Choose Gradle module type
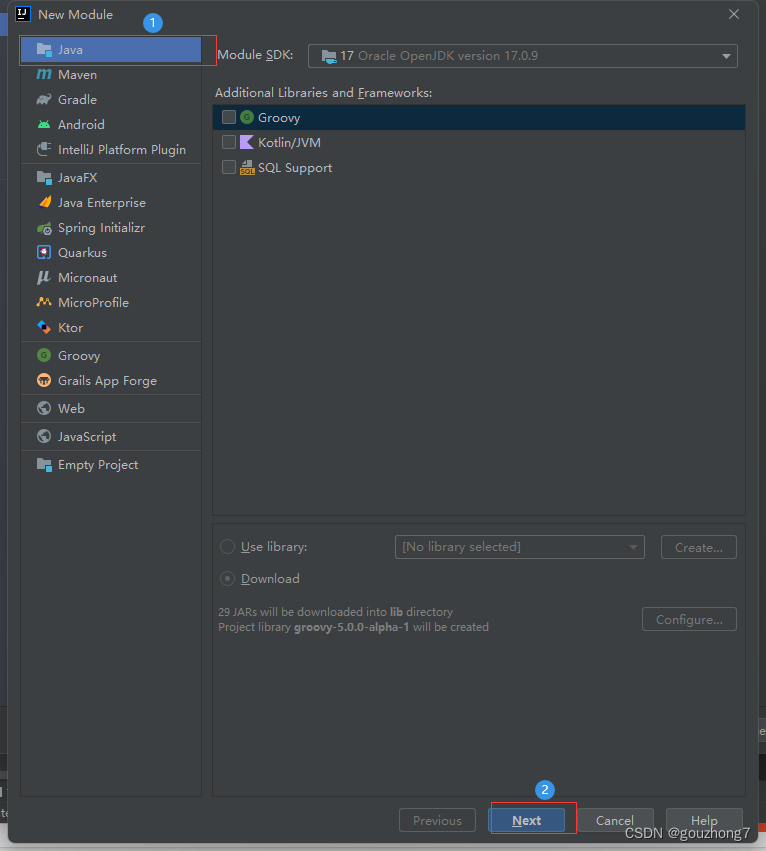Viewport: 766px width, 851px height. click(x=111, y=99)
